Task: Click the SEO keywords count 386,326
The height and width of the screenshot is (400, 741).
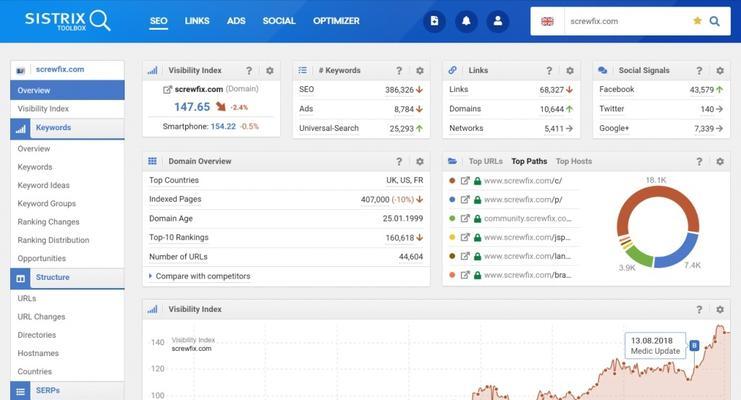Action: tap(399, 90)
